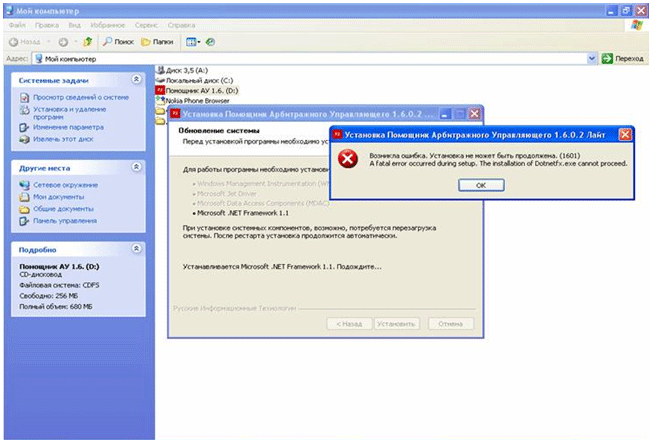Open the Вид menu

point(74,25)
